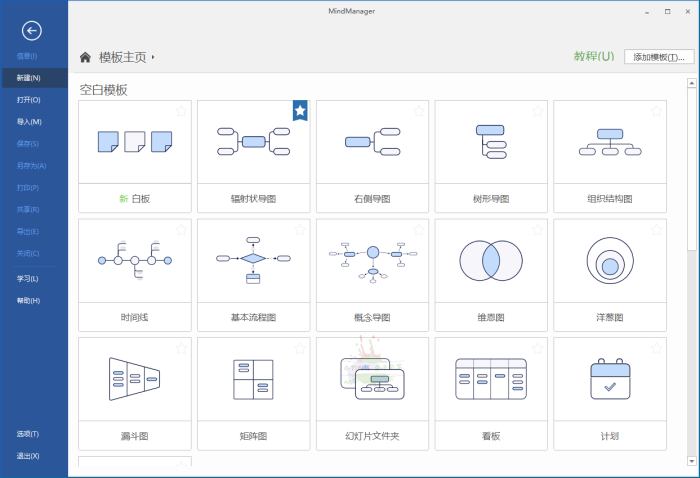Expand the arrow after 模板主页 breadcrumb
This screenshot has width=700, height=478.
(153, 57)
